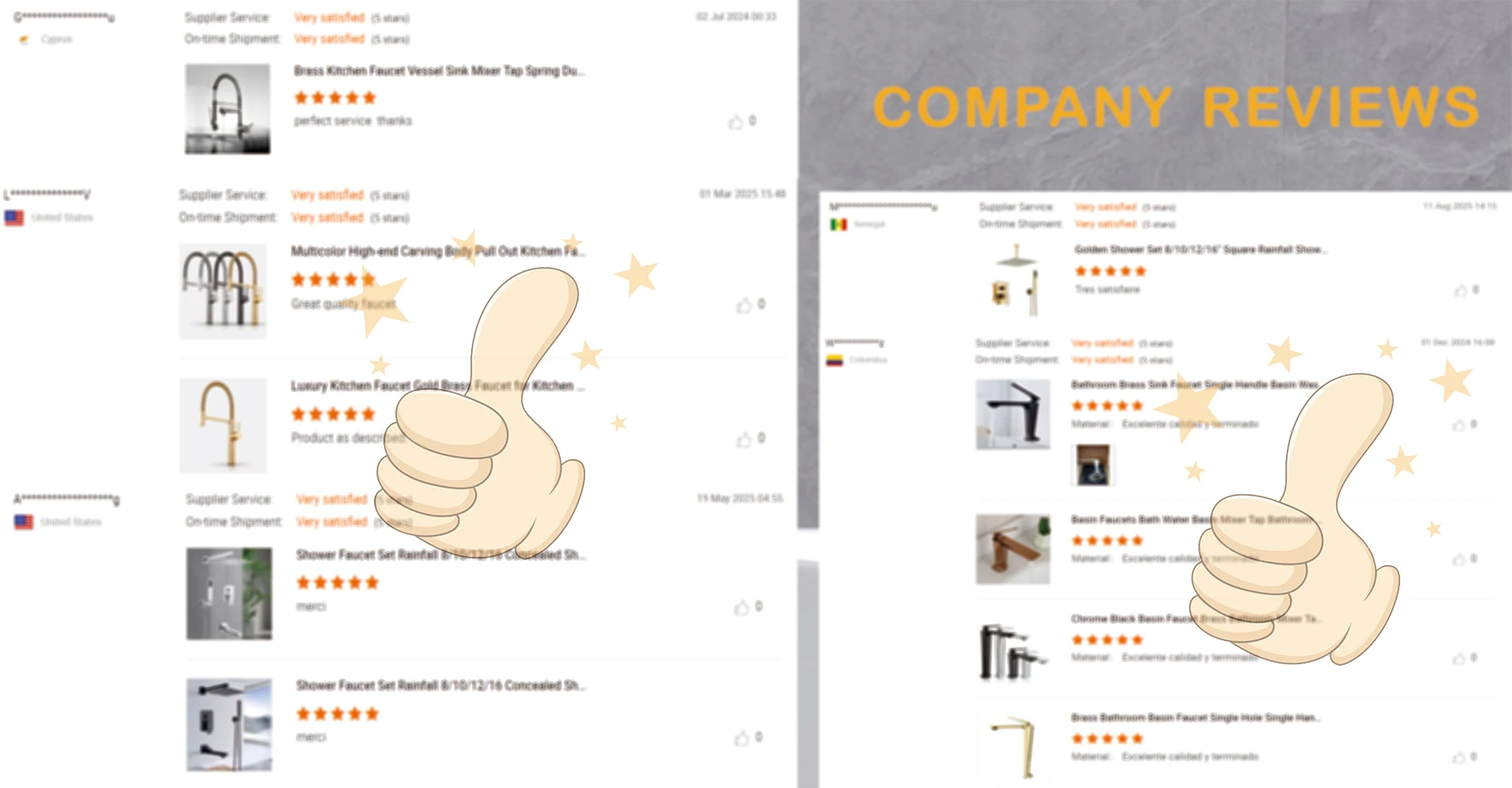Like the "perfect service thanks" review
Image resolution: width=1512 pixels, height=788 pixels.
coord(736,121)
